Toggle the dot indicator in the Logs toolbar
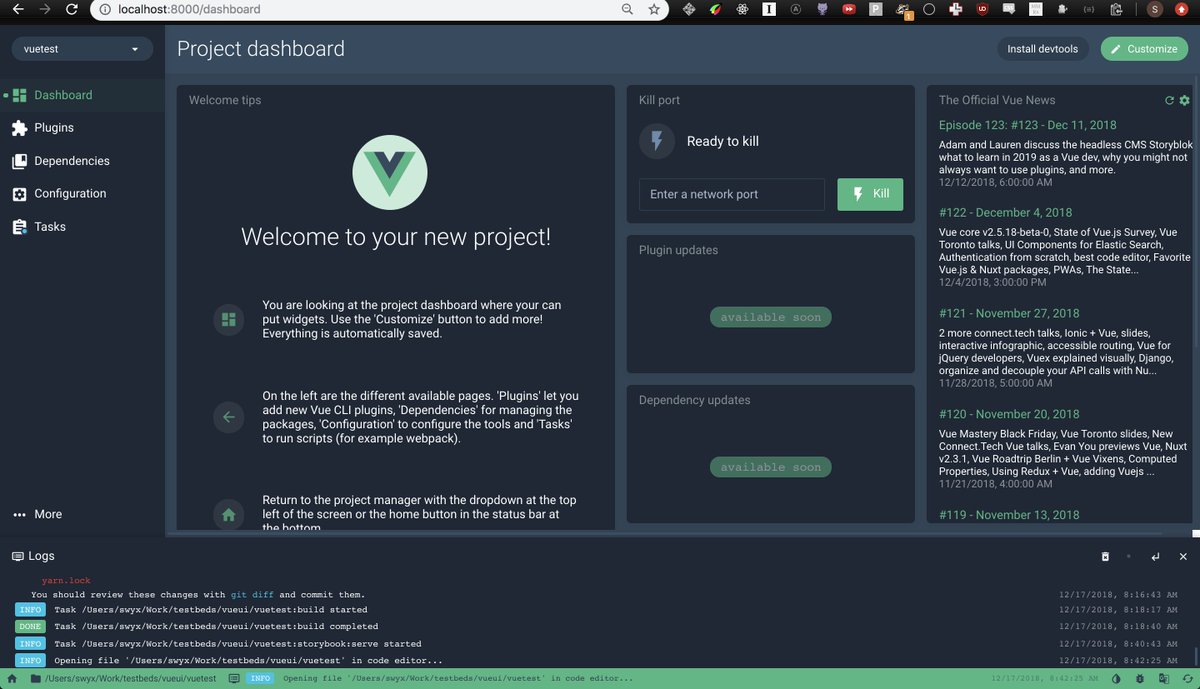 [1129, 556]
